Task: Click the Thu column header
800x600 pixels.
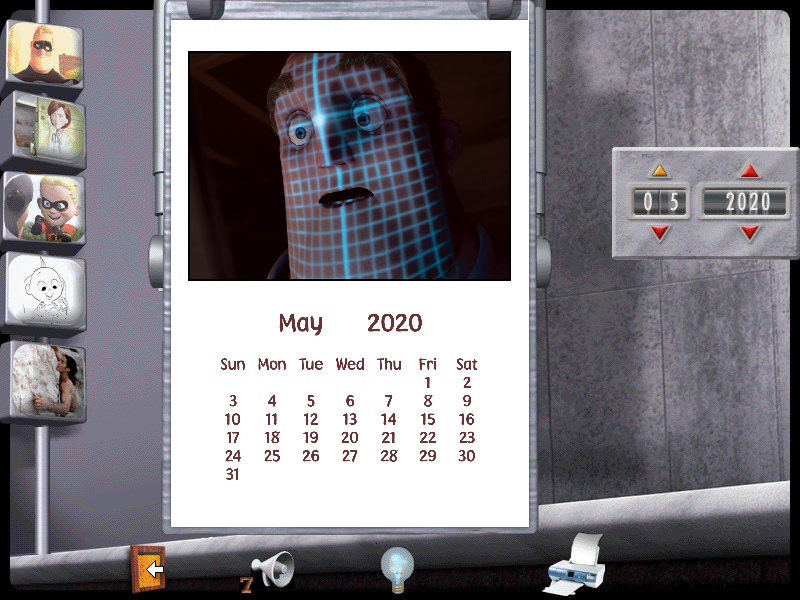Action: [389, 364]
